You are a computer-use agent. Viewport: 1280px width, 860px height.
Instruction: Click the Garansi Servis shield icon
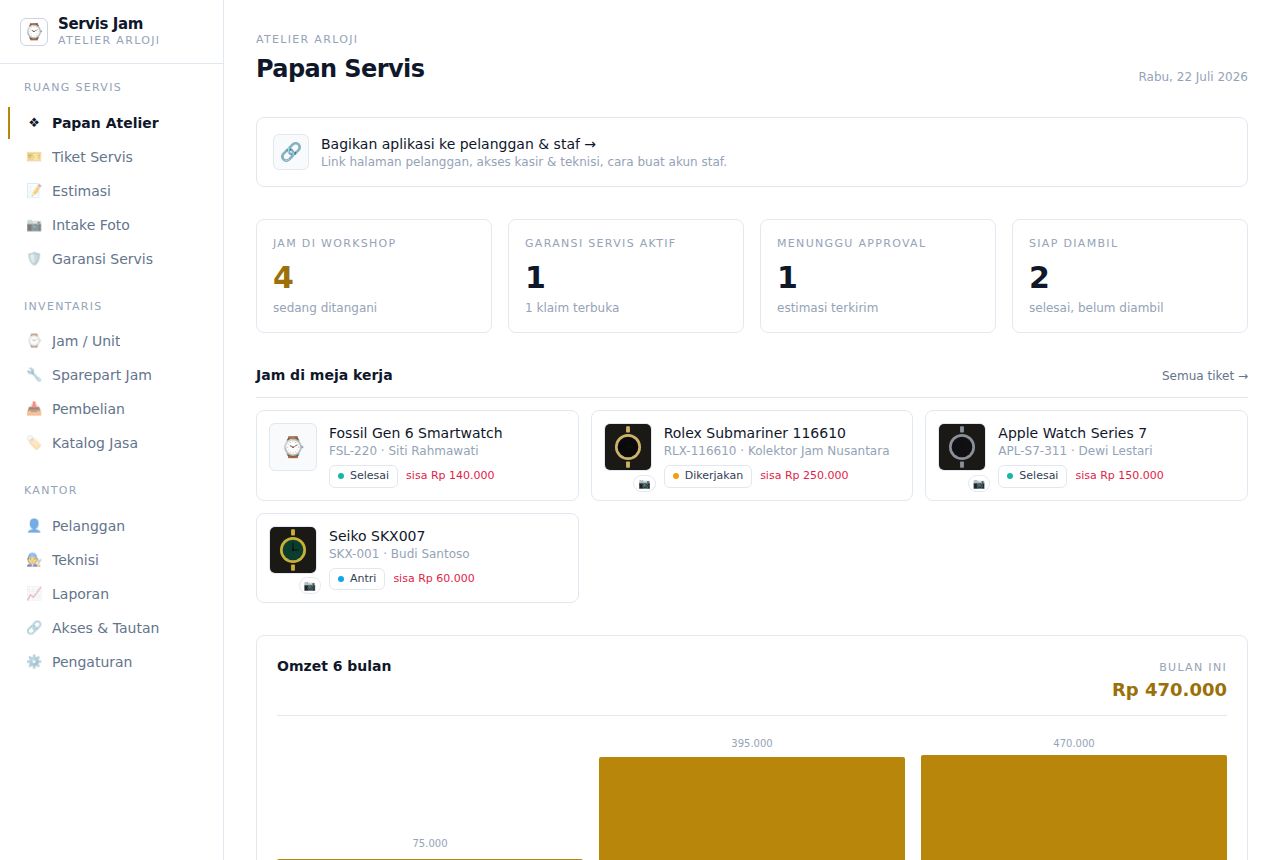[34, 259]
